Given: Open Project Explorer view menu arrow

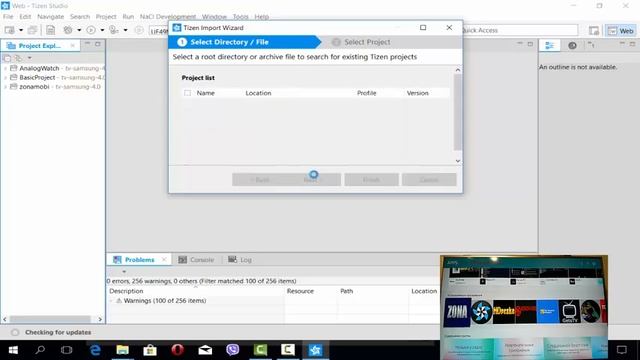Looking at the screenshot, I should pyautogui.click(x=29, y=58).
